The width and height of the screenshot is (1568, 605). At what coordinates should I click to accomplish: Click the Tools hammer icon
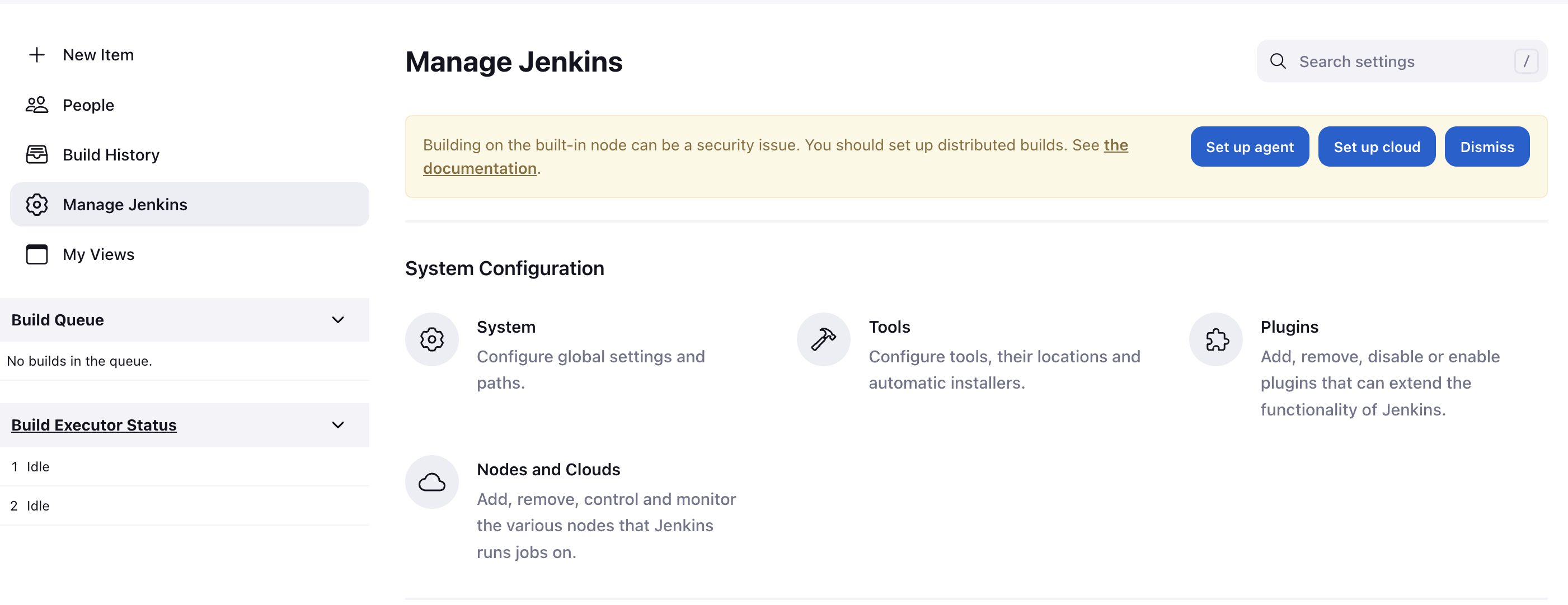pyautogui.click(x=823, y=339)
